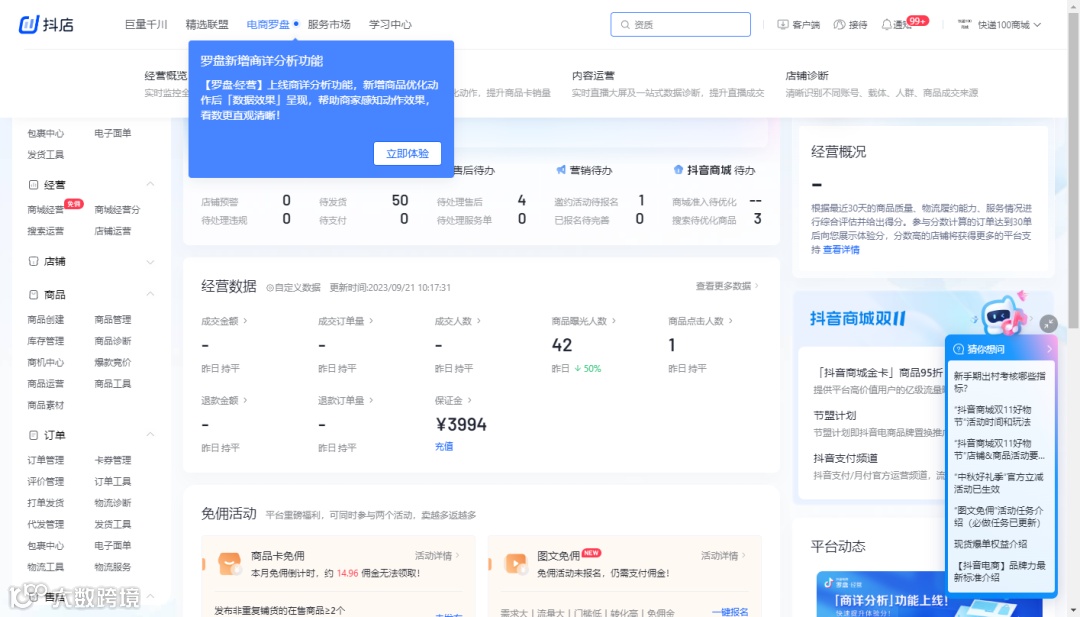Open 活动详情 for 商品卡免佣
The image size is (1080, 617).
tap(437, 556)
